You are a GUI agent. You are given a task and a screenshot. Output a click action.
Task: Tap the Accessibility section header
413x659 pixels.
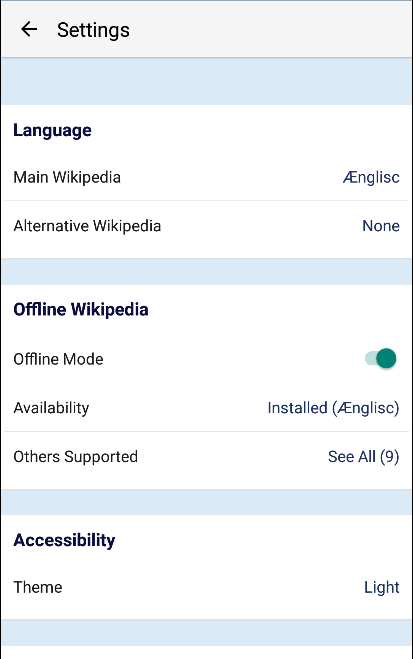point(64,540)
